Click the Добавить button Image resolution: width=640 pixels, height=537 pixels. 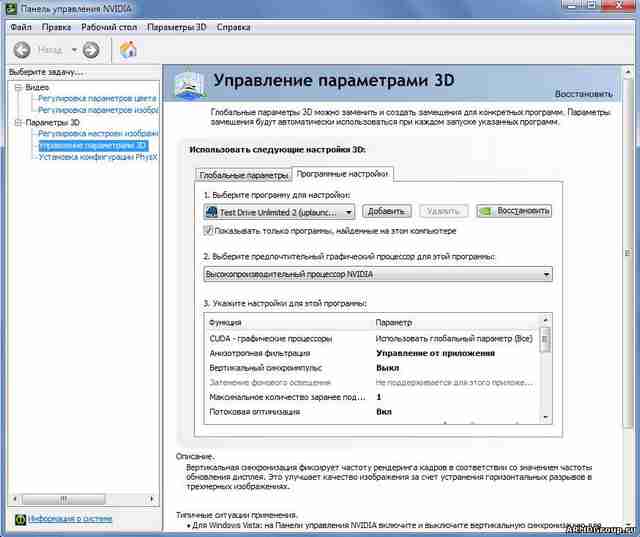point(386,211)
